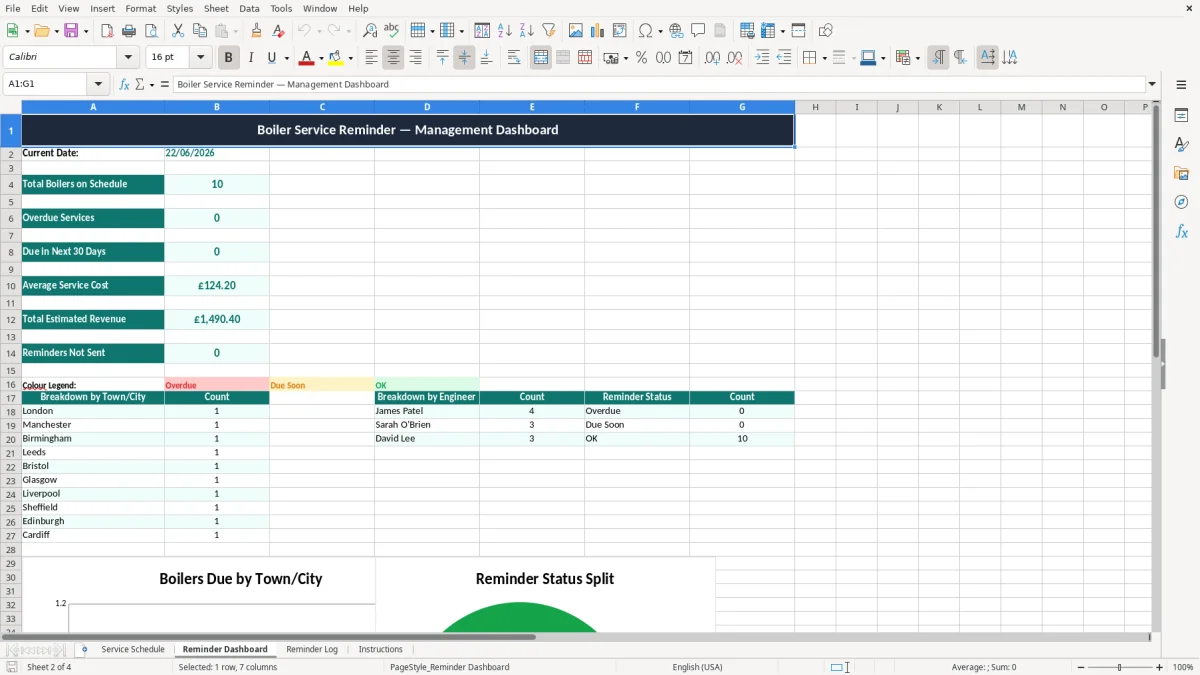
Task: Toggle Italic formatting
Action: click(251, 58)
